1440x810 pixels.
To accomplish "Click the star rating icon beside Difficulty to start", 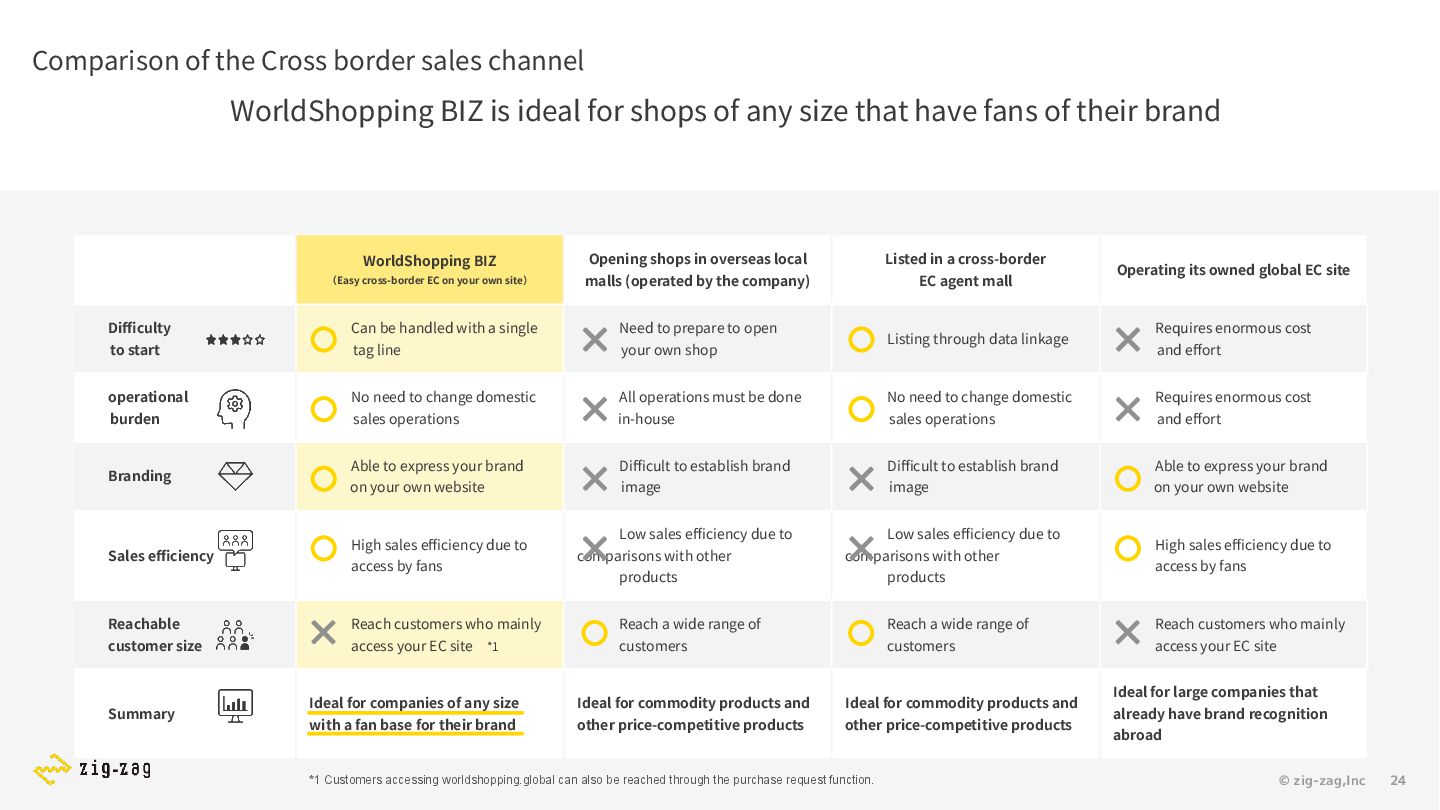I will [235, 340].
